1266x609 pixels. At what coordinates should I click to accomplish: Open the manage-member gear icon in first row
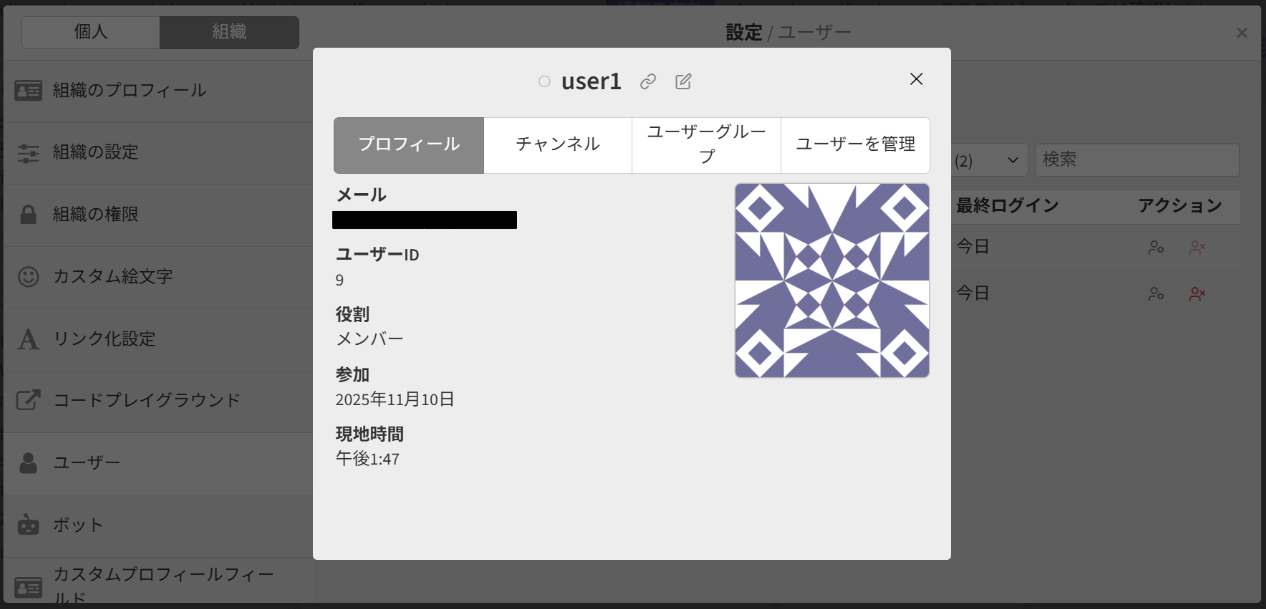(x=1156, y=247)
